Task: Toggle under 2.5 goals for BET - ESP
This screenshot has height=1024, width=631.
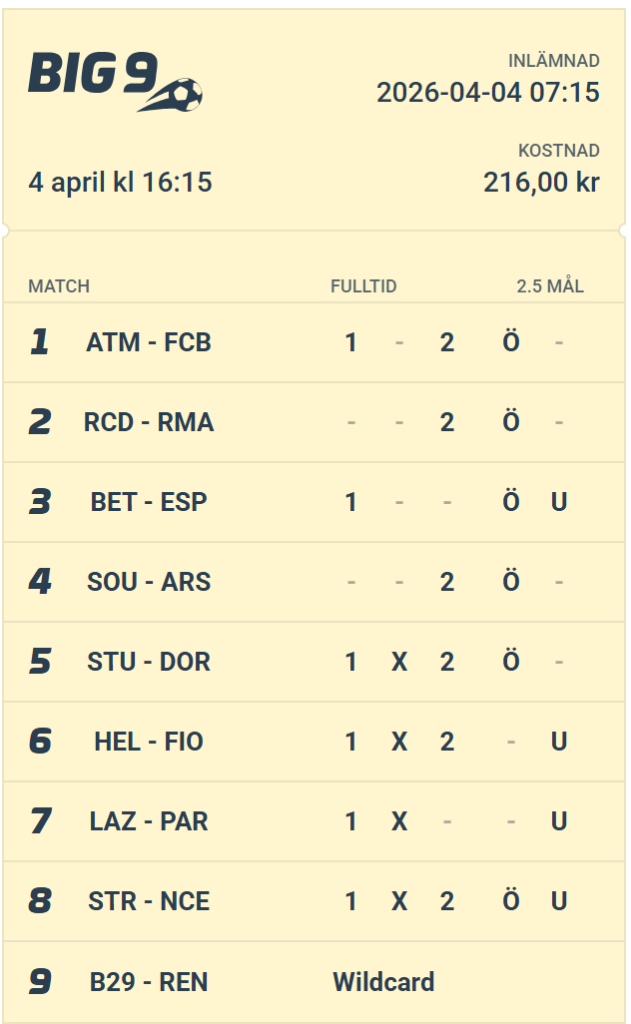Action: (559, 502)
